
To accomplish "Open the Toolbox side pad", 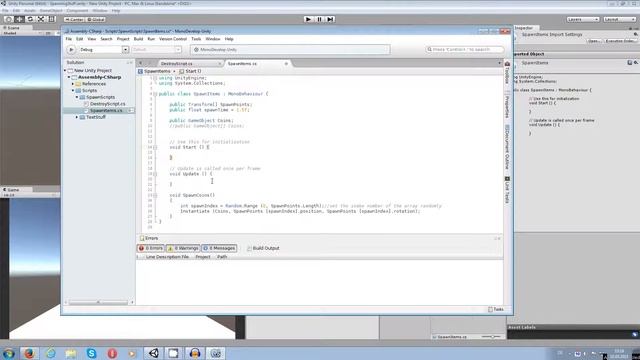I will point(507,73).
